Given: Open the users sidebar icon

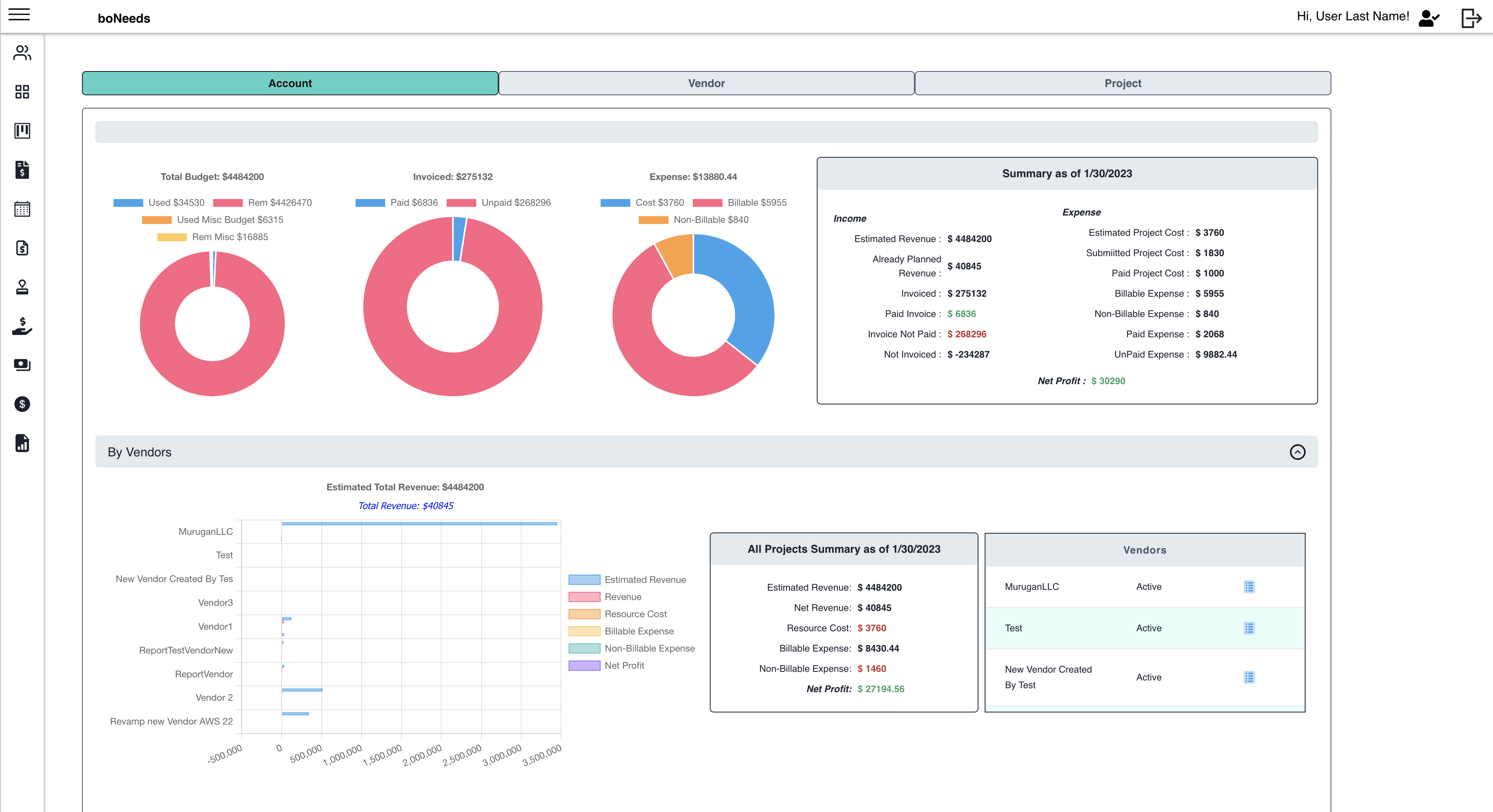Looking at the screenshot, I should [x=22, y=53].
